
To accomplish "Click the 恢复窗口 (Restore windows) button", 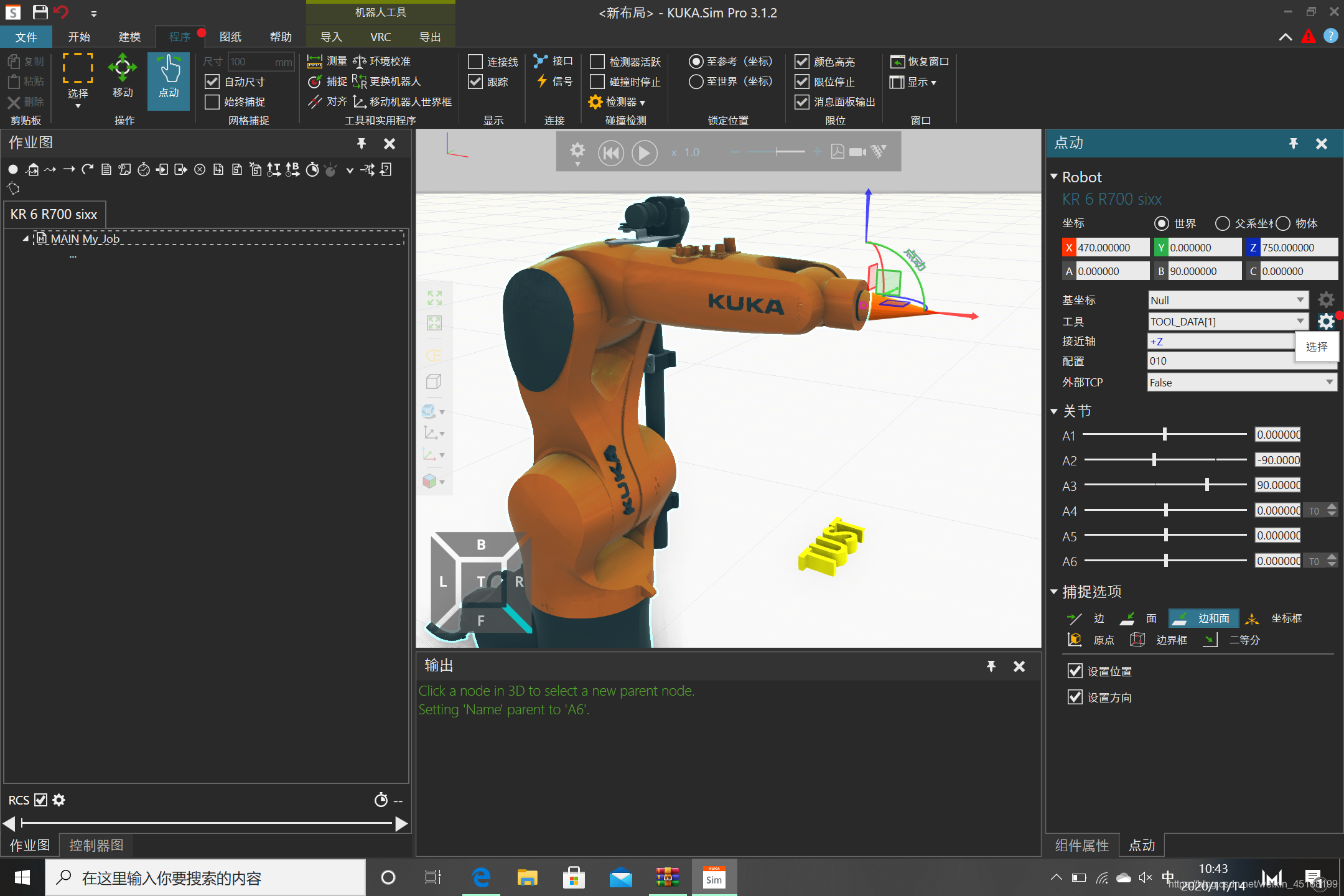I will click(x=920, y=62).
